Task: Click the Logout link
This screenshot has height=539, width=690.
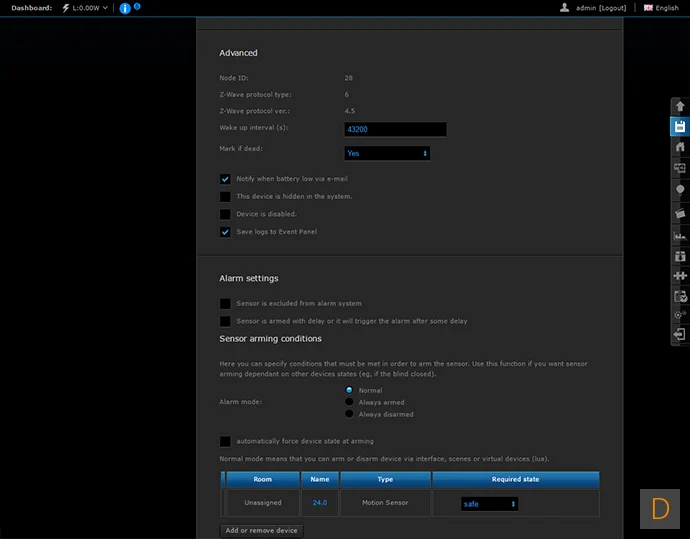Action: 613,8
